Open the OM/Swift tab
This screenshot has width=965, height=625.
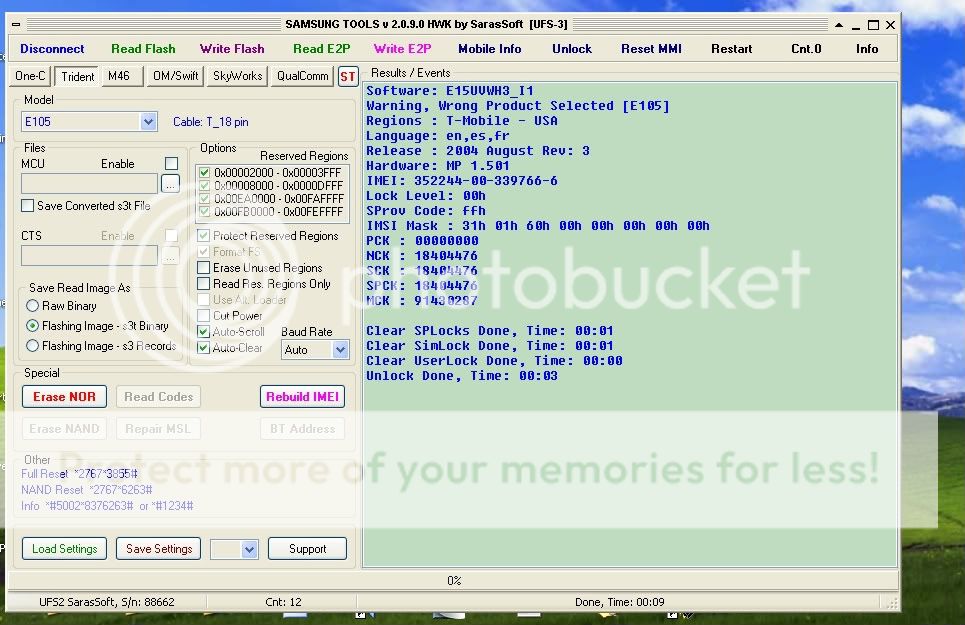click(x=175, y=76)
